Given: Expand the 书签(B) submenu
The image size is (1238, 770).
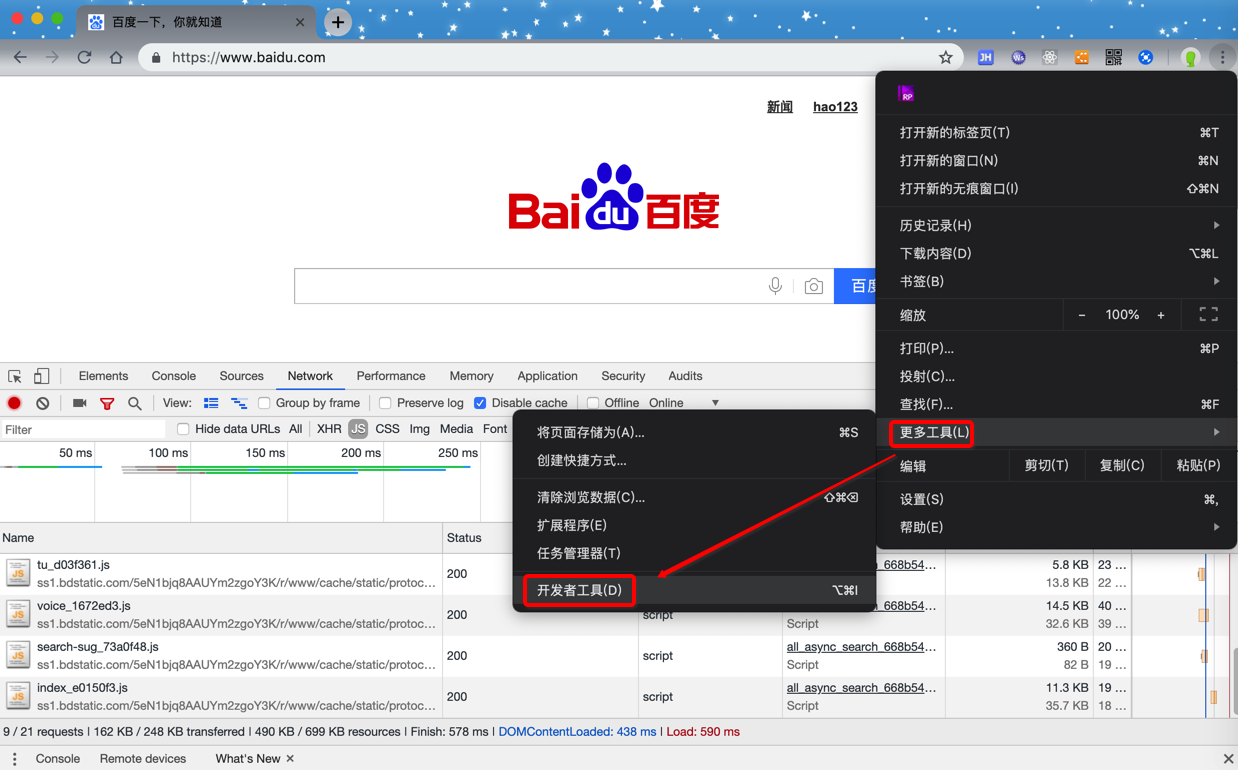Looking at the screenshot, I should click(x=1056, y=282).
